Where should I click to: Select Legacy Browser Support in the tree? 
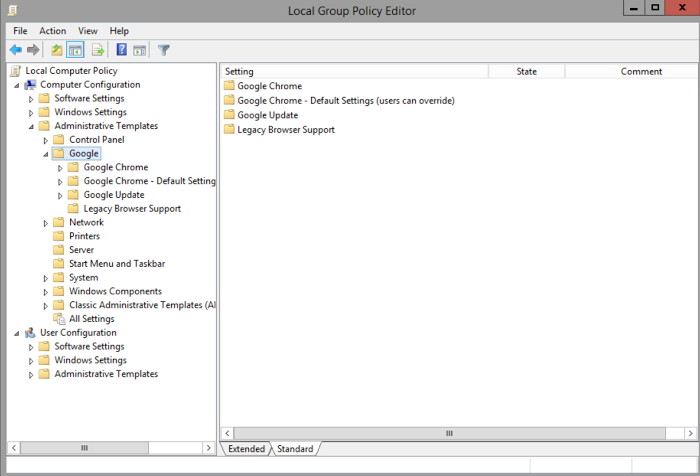[125, 209]
